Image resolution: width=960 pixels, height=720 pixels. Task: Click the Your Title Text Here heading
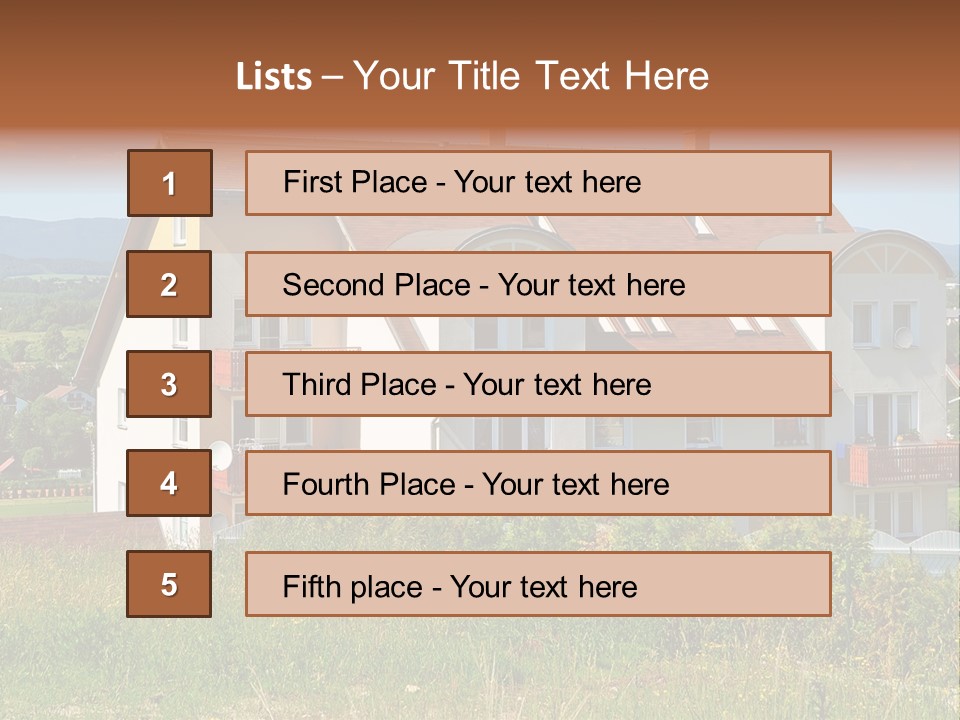pyautogui.click(x=531, y=76)
